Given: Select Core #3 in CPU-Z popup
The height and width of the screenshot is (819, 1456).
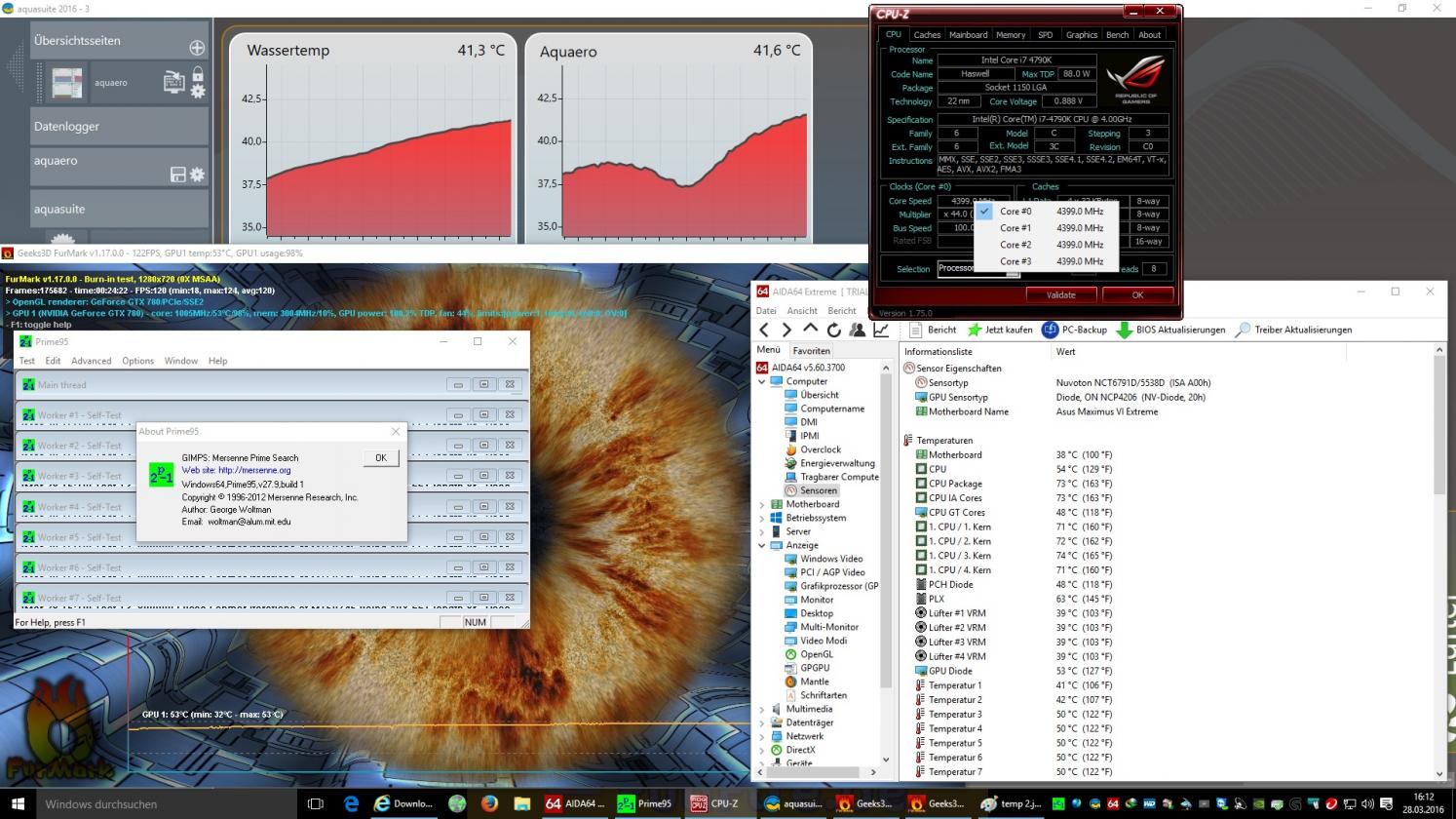Looking at the screenshot, I should pyautogui.click(x=1046, y=261).
